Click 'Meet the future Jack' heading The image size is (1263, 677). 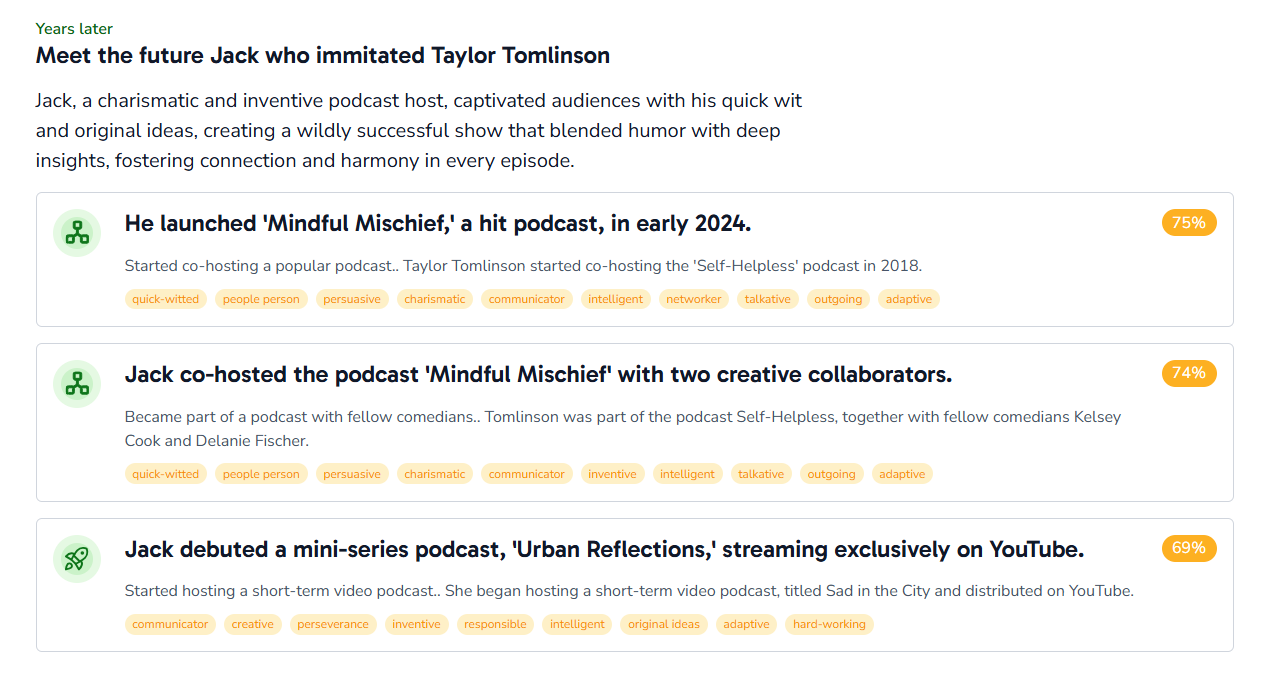[322, 56]
